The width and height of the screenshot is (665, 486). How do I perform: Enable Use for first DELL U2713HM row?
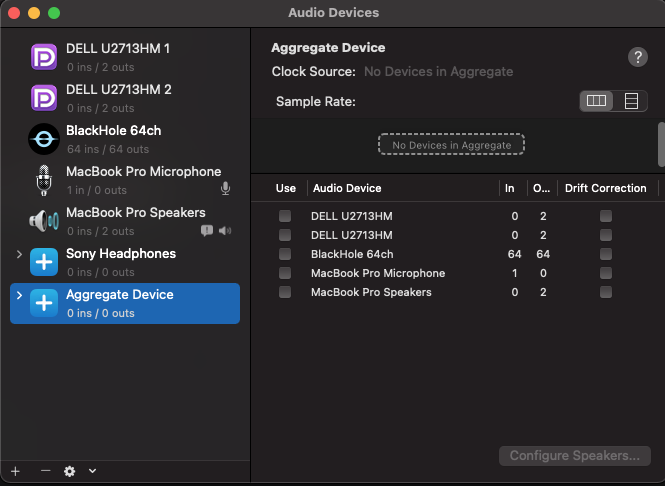285,216
